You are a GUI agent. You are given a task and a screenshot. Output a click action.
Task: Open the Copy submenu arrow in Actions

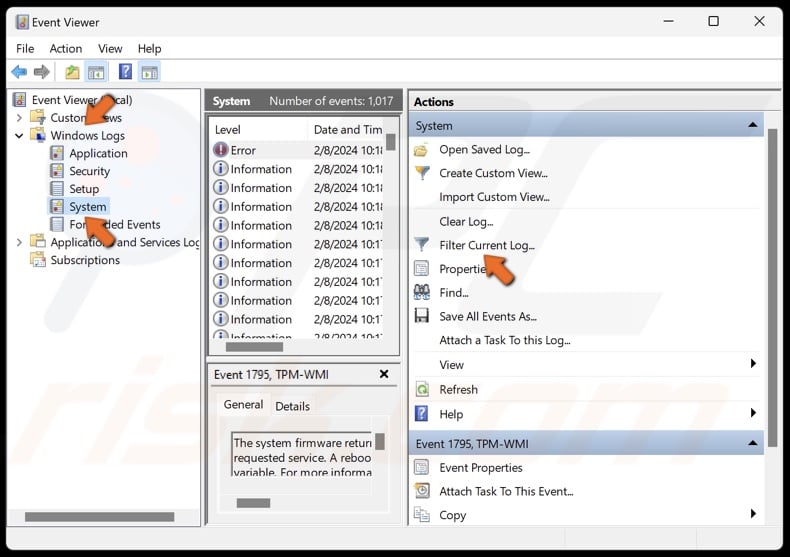753,514
